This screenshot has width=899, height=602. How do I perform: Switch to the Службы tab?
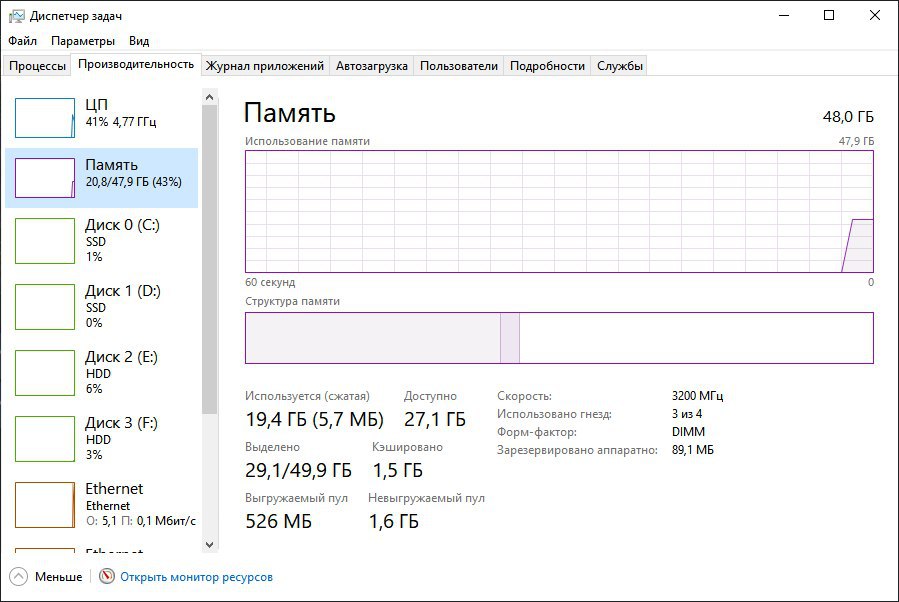620,66
